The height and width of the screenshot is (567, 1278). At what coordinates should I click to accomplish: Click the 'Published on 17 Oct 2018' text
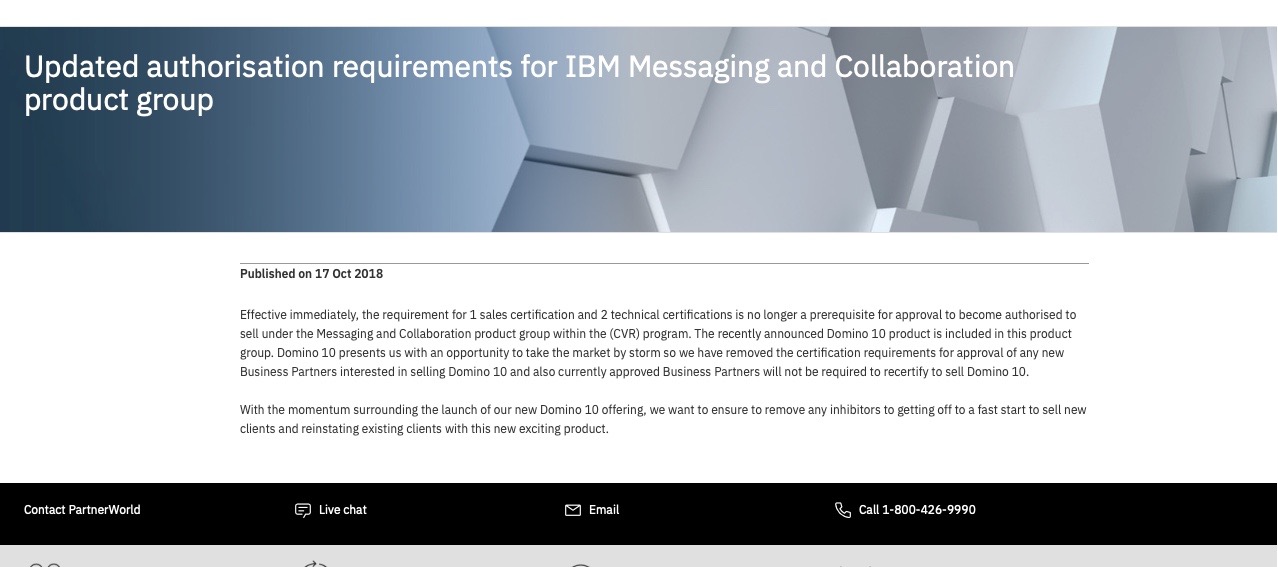pos(311,274)
